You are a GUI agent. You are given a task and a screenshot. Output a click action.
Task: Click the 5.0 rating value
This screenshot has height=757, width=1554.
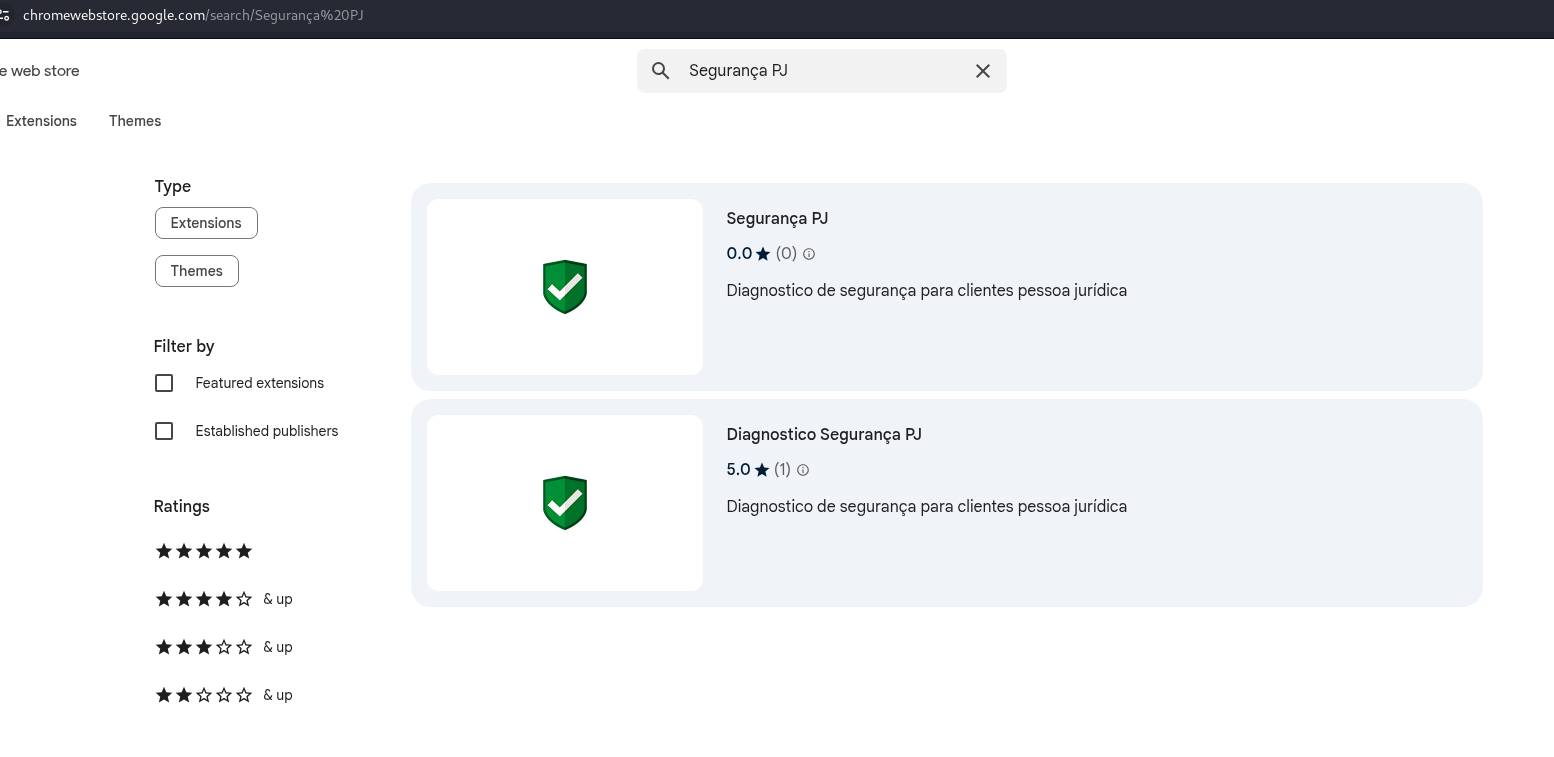pos(738,470)
